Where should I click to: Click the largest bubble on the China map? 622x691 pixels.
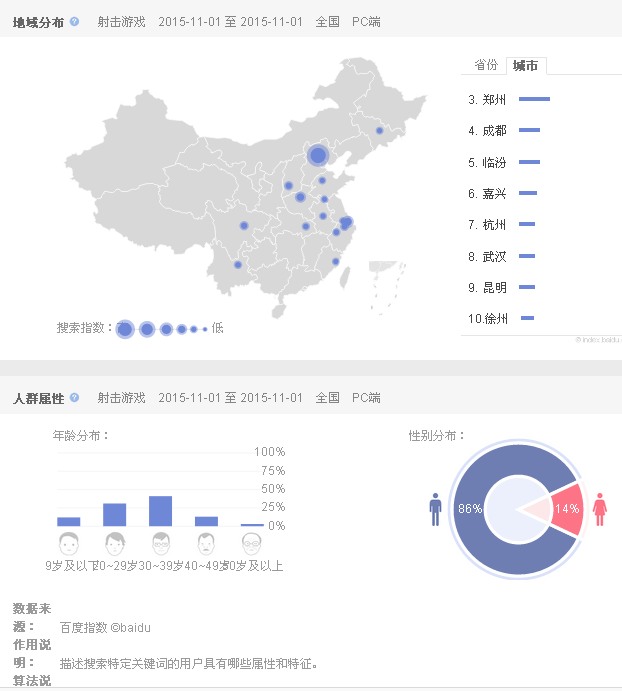click(318, 155)
